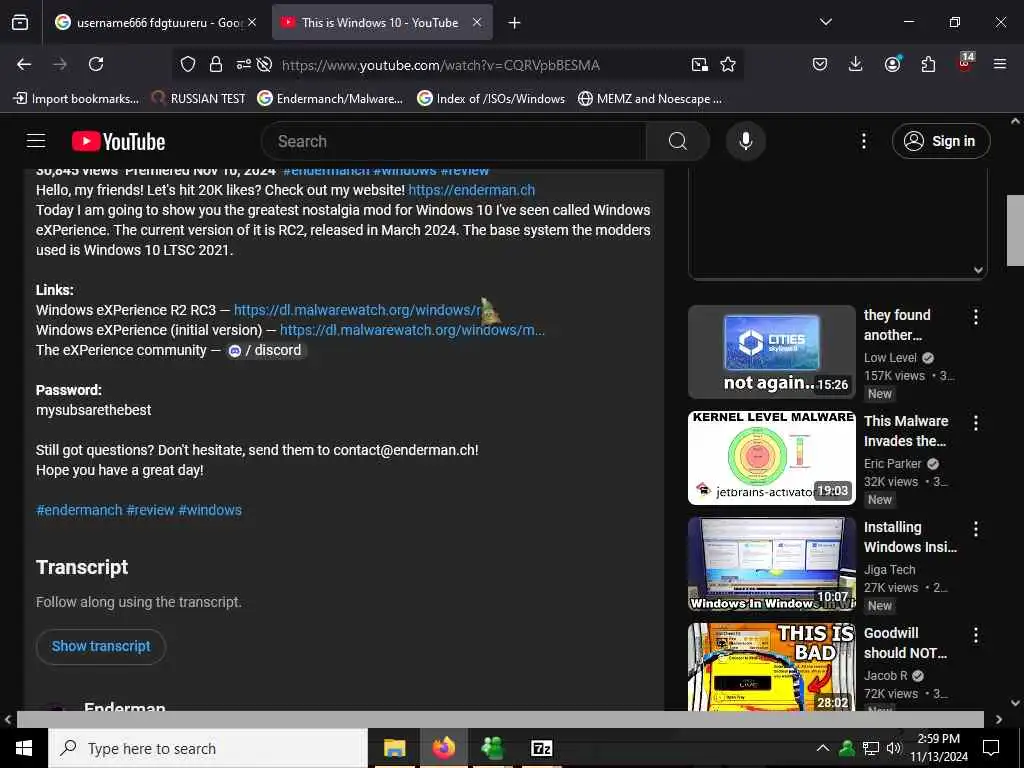This screenshot has height=768, width=1024.
Task: Open Import bookmarks bookmark item
Action: pos(76,99)
